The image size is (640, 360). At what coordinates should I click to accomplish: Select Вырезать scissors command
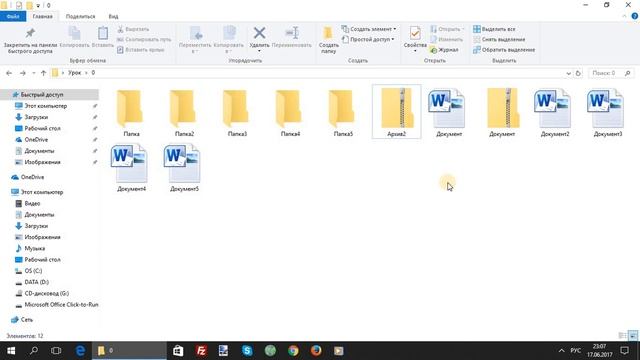click(x=133, y=29)
